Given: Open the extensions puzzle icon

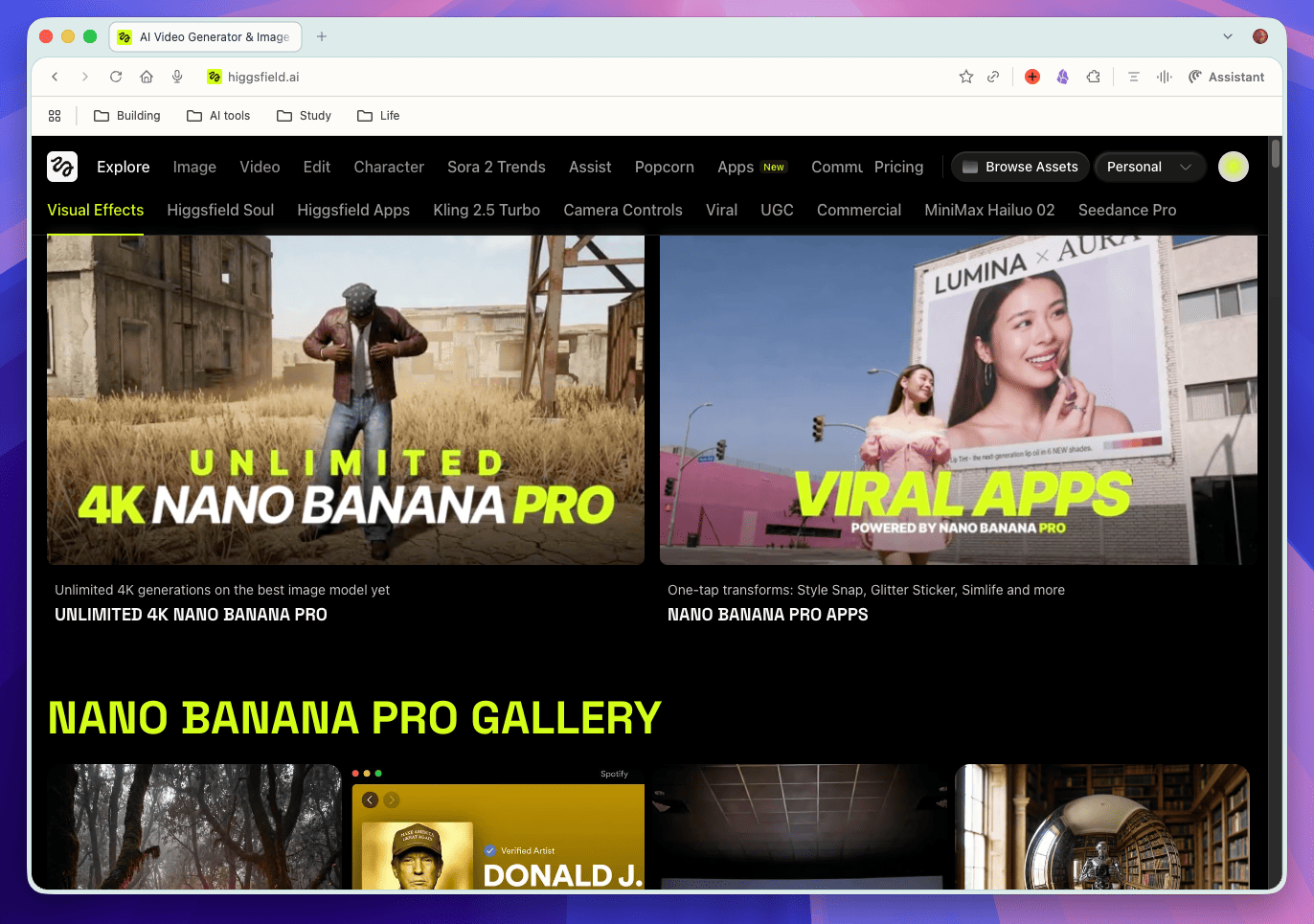Looking at the screenshot, I should (x=1093, y=77).
